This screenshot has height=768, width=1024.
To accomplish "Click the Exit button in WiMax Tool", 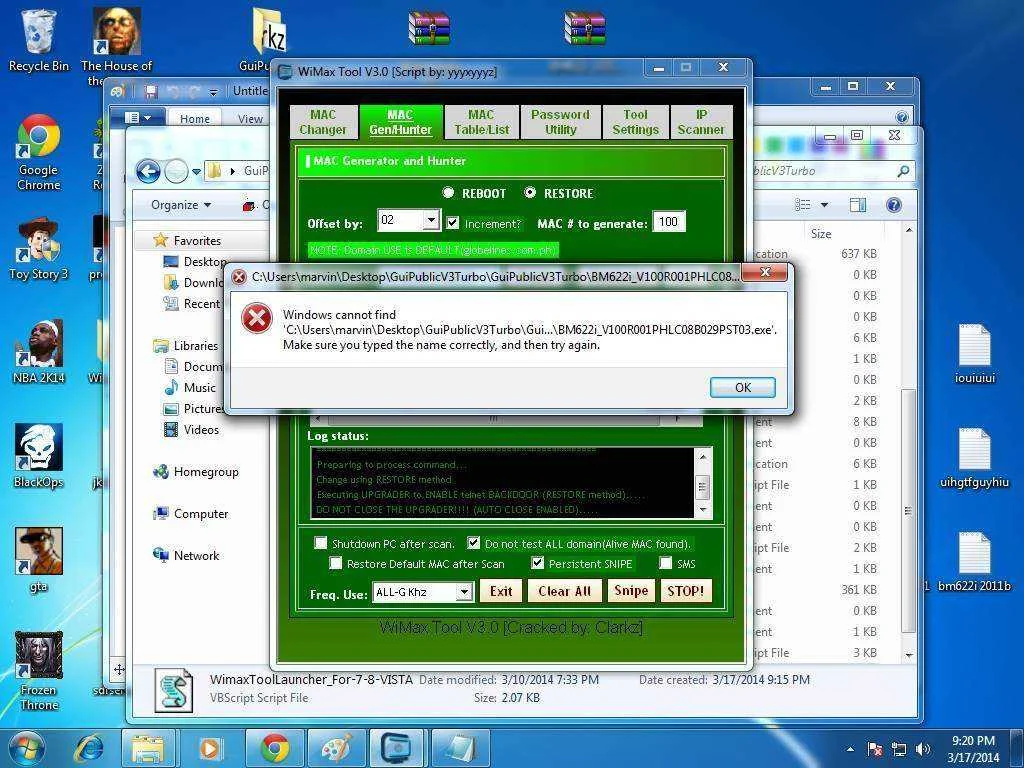I will point(501,591).
